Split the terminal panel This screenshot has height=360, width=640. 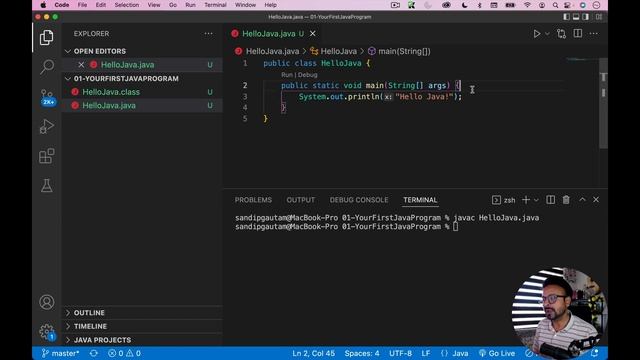pos(551,200)
